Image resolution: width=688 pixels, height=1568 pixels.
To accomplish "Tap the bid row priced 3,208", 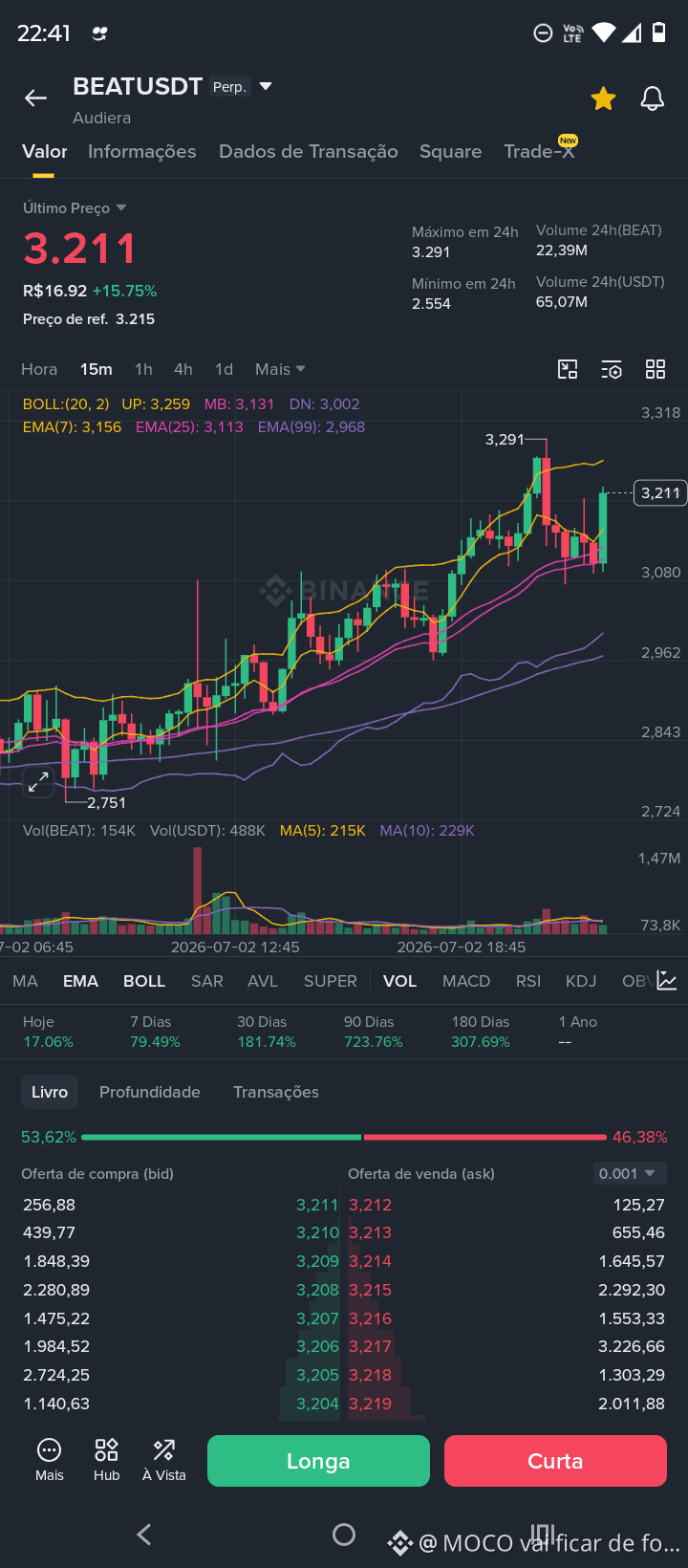I will pyautogui.click(x=182, y=1290).
